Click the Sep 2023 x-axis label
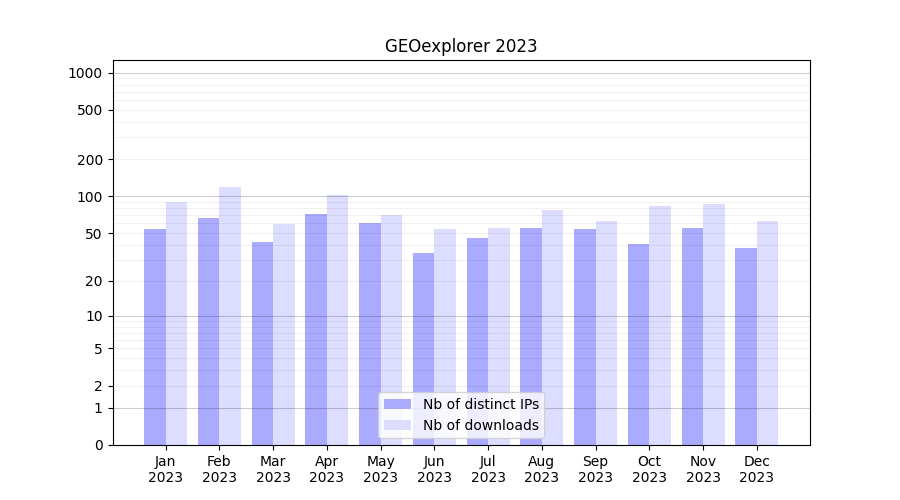Screen dimensions: 900x500 click(x=595, y=469)
